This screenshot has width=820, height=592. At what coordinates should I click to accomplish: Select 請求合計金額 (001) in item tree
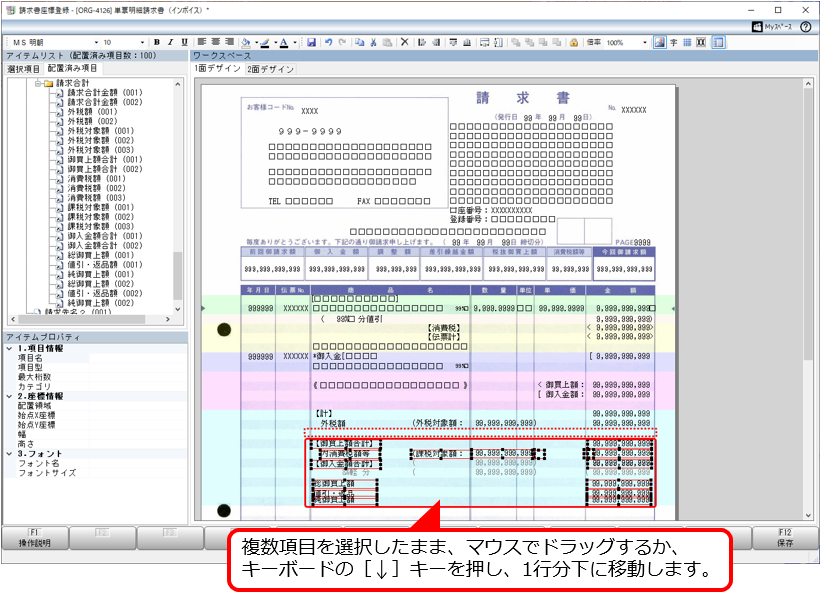pyautogui.click(x=105, y=93)
